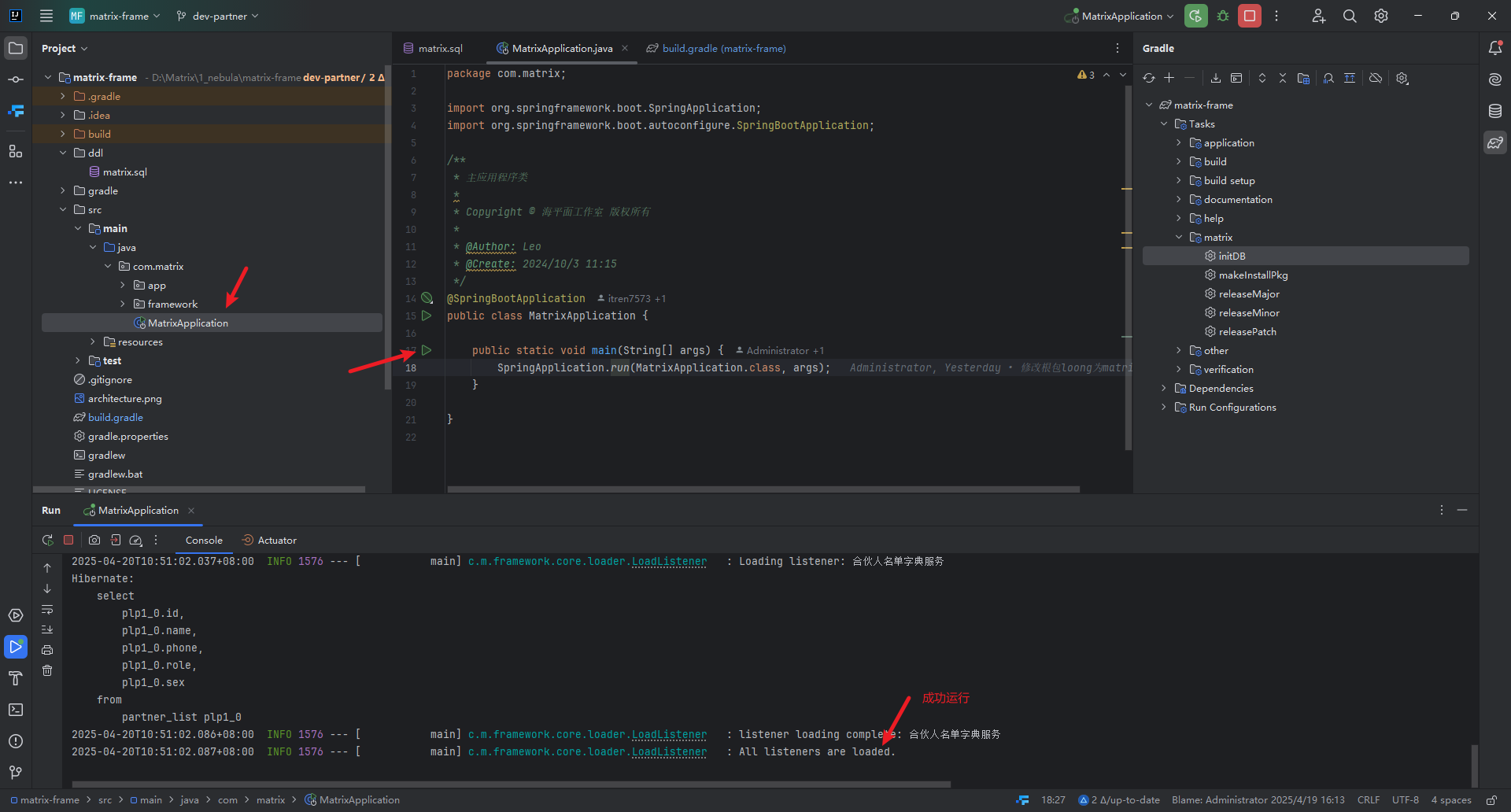Open the Notifications bell panel

click(1495, 48)
